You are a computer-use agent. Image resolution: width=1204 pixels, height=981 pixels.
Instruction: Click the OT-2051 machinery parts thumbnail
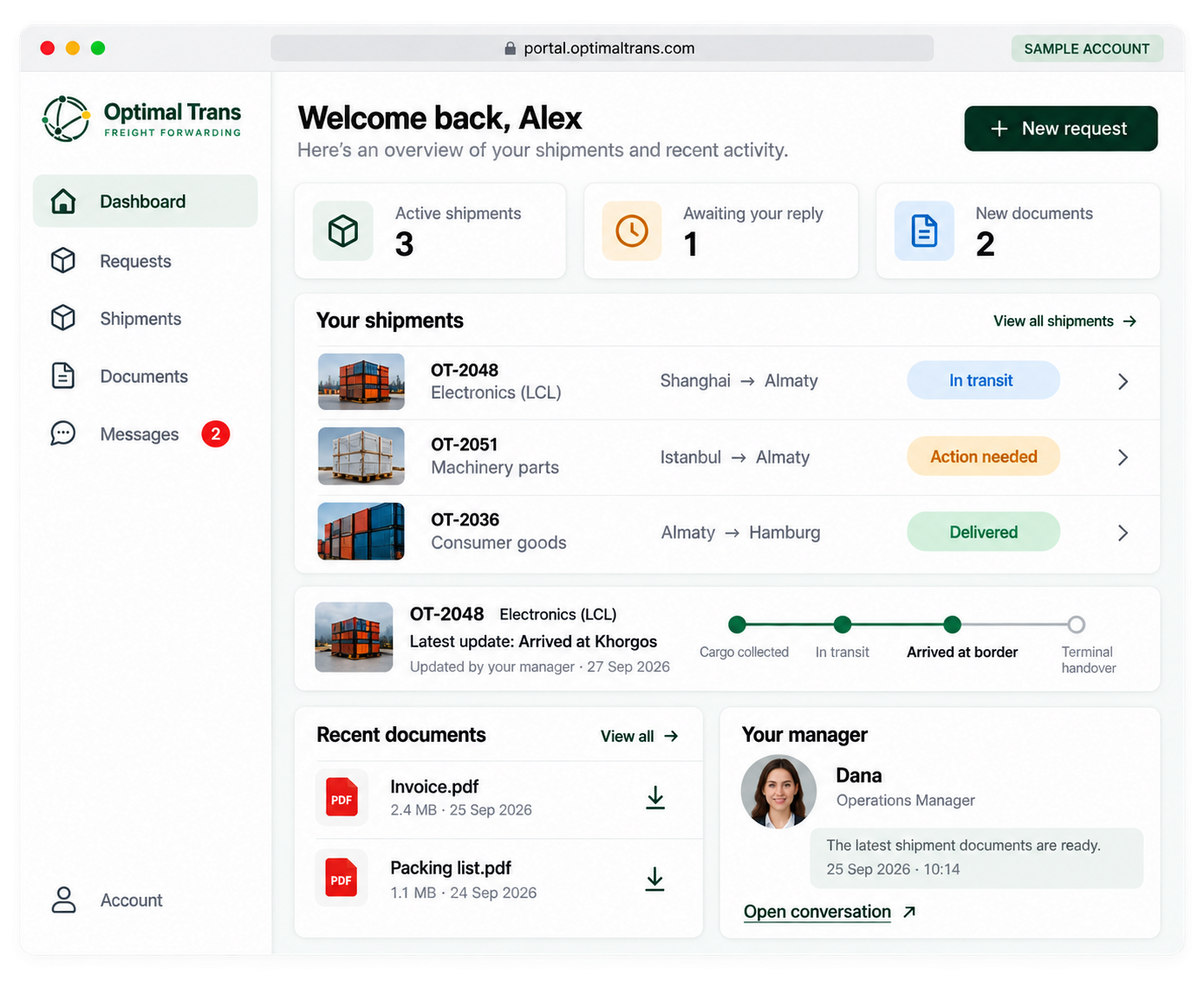(361, 456)
